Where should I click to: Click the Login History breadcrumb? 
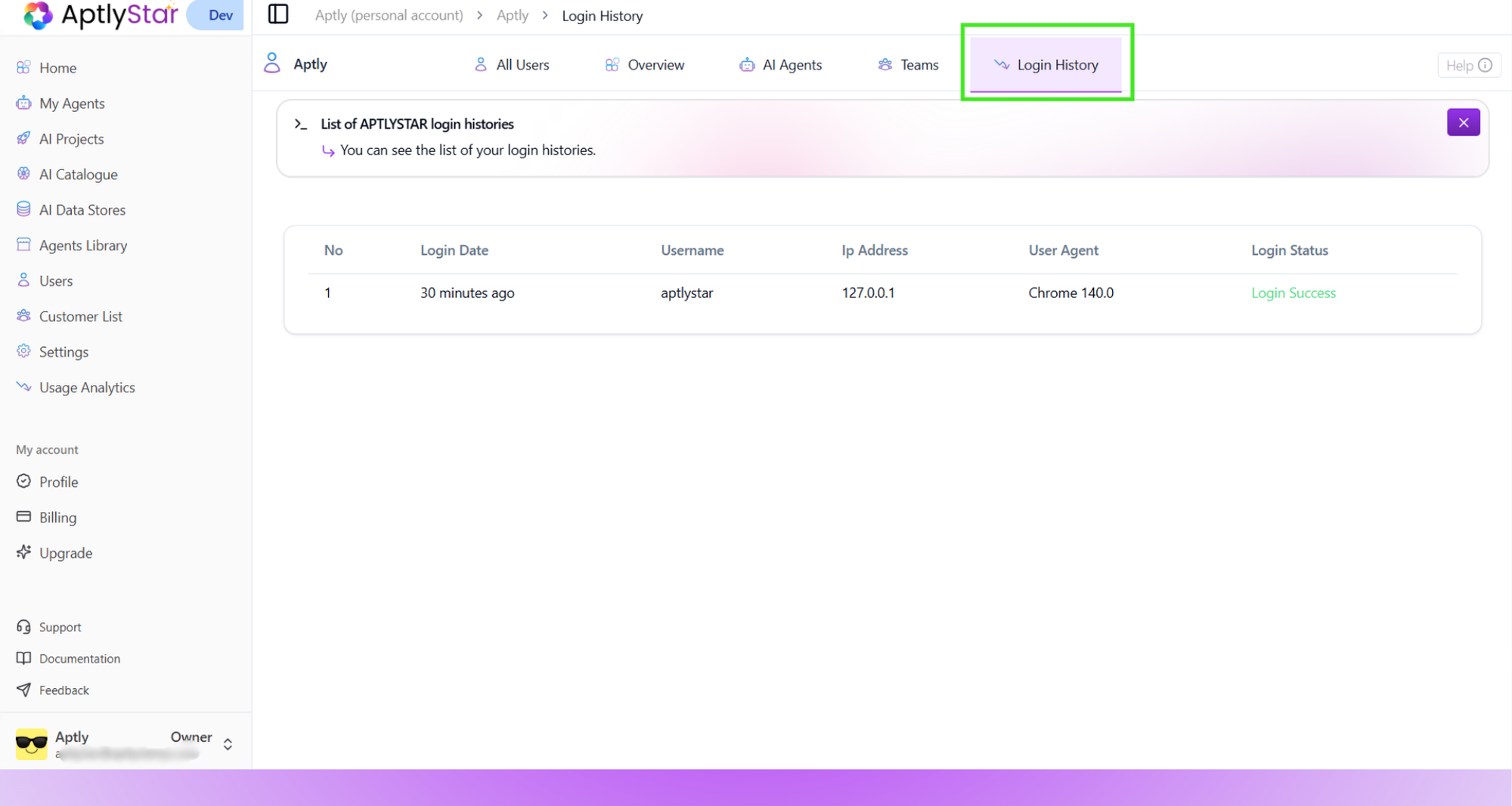click(602, 16)
